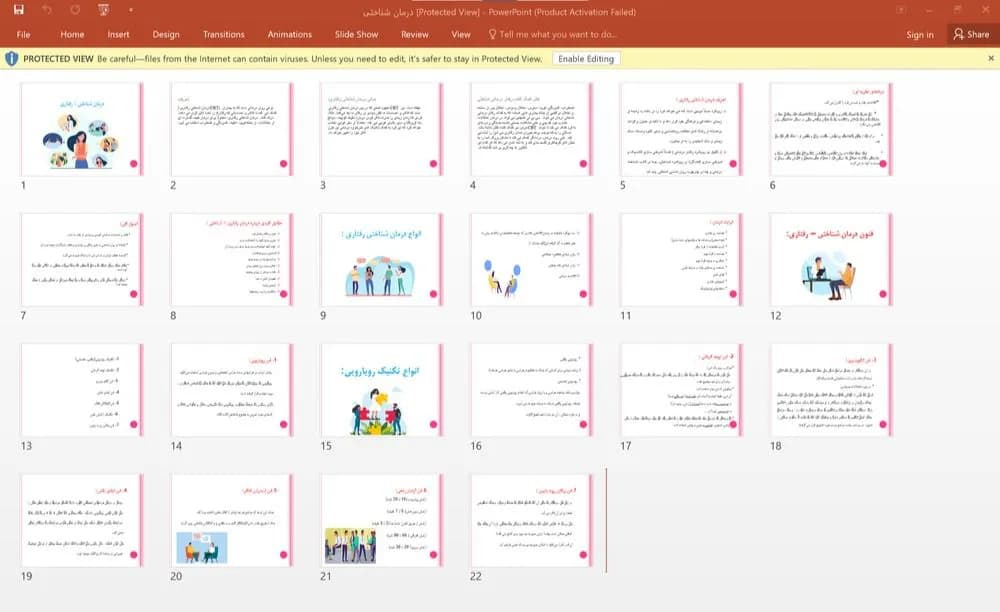Select slide 18 thumbnail

click(x=831, y=390)
